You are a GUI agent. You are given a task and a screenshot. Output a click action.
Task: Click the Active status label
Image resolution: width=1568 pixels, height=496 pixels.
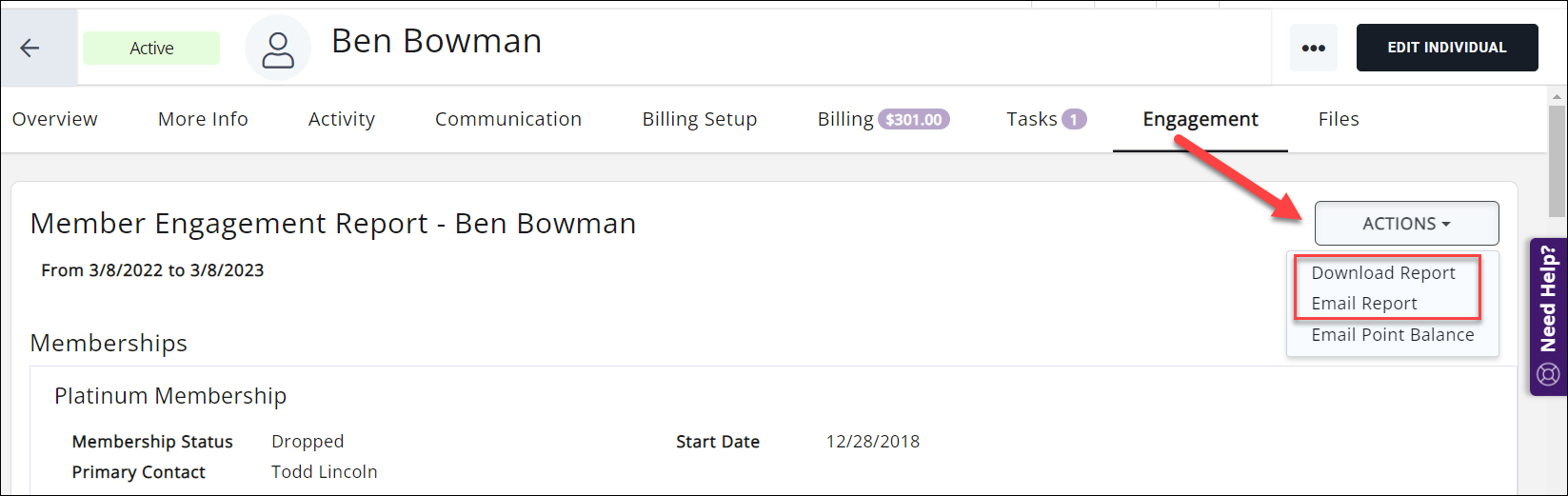(151, 49)
